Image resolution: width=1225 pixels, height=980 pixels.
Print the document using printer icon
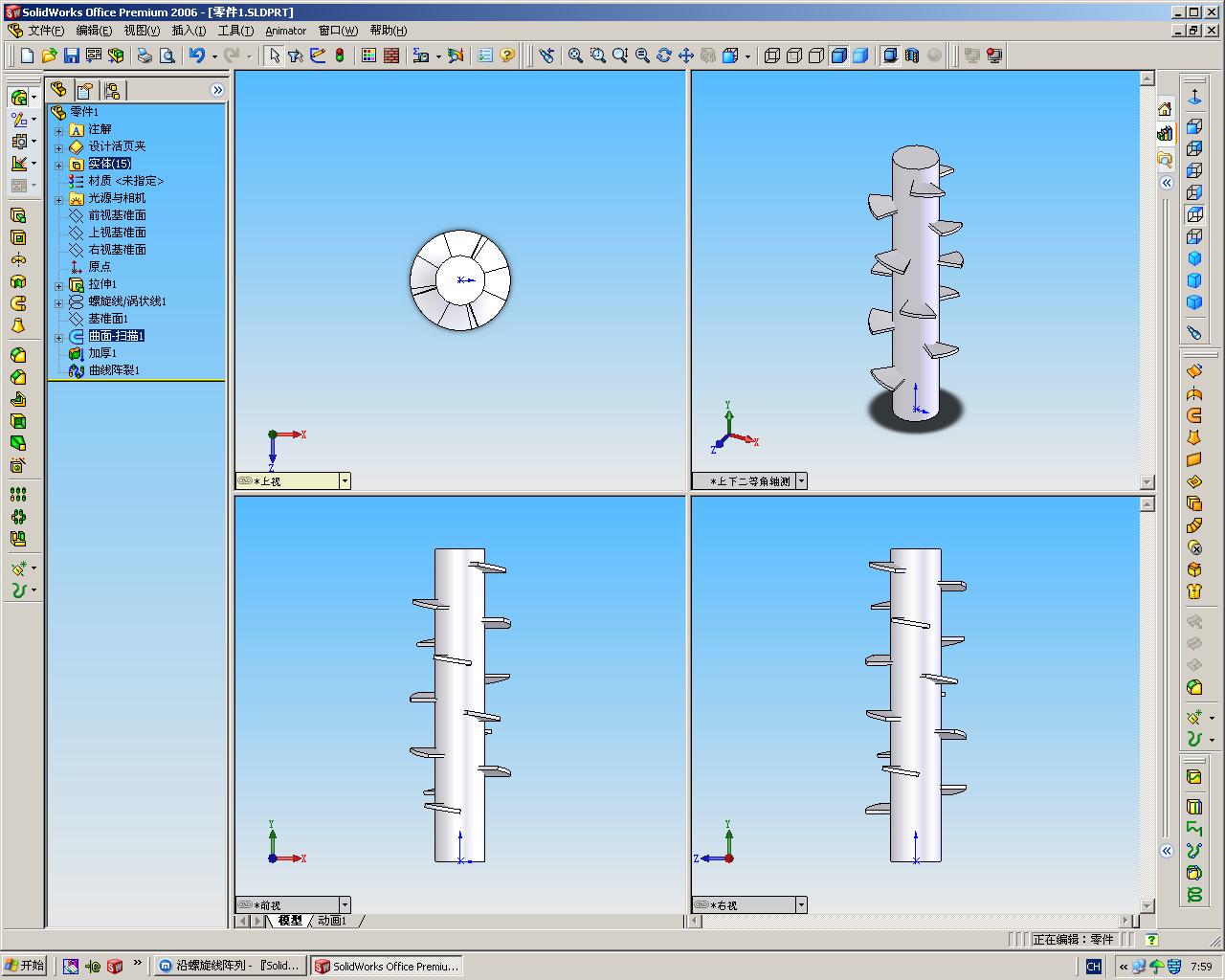click(x=145, y=56)
